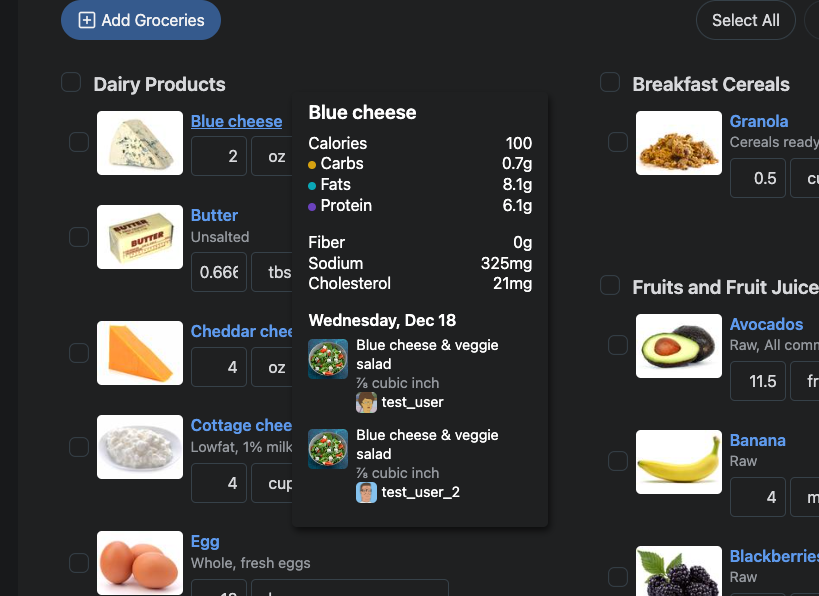Viewport: 819px width, 596px height.
Task: Open the Butter tbsp unit dropdown
Action: [x=272, y=272]
